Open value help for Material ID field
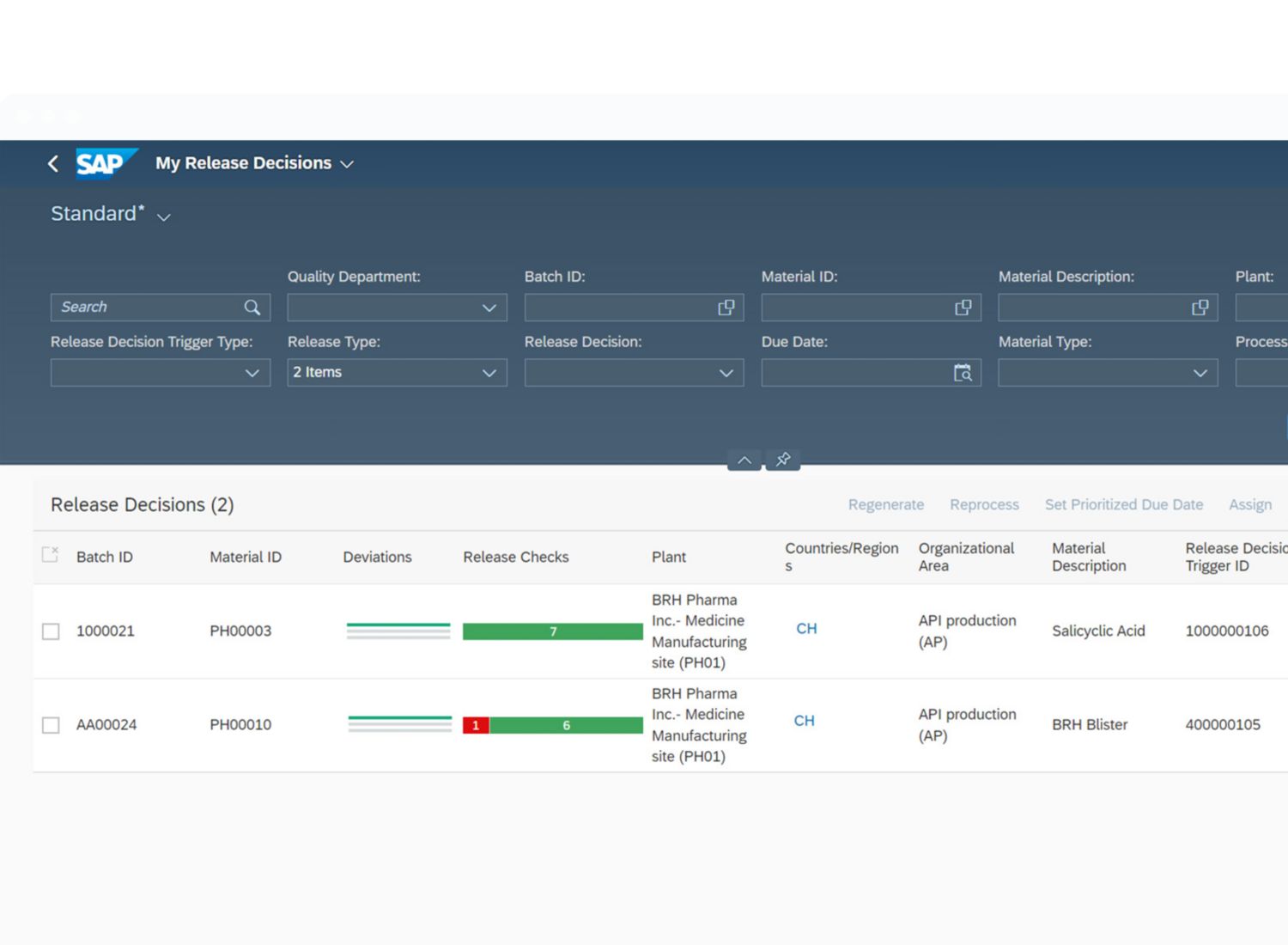This screenshot has height=945, width=1288. coord(963,308)
